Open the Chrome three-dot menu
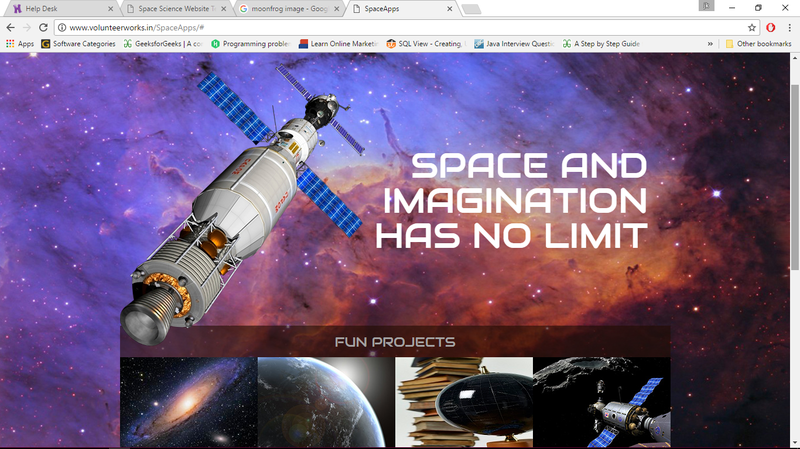The height and width of the screenshot is (449, 800). 788,27
